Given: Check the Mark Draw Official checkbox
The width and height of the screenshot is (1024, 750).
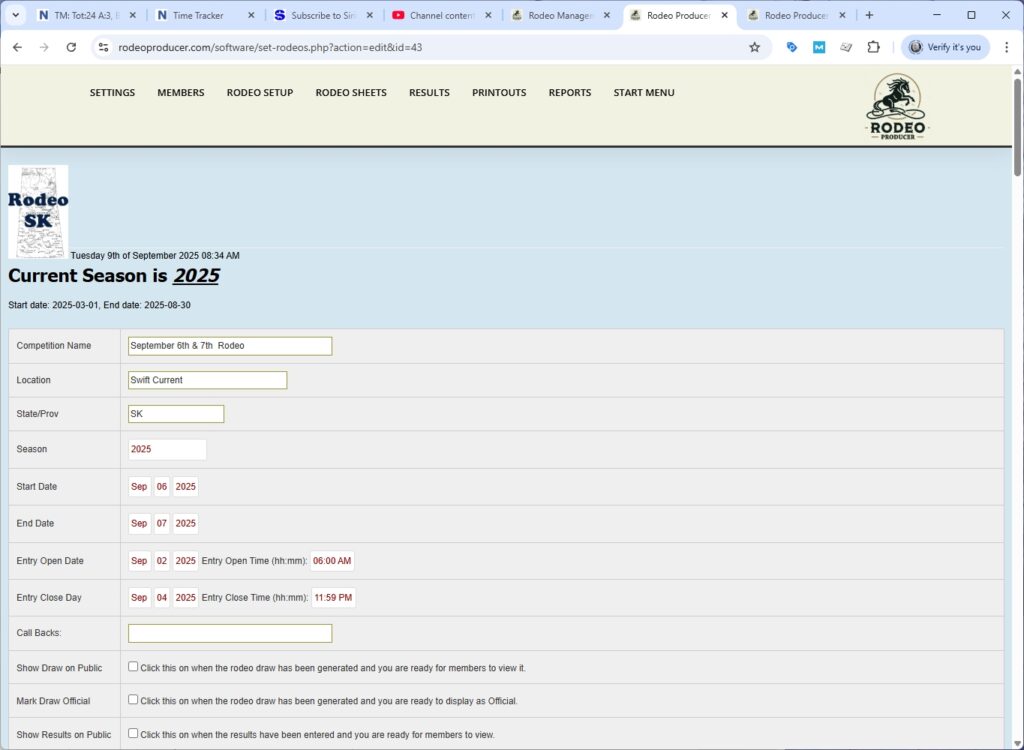Looking at the screenshot, I should coord(133,700).
